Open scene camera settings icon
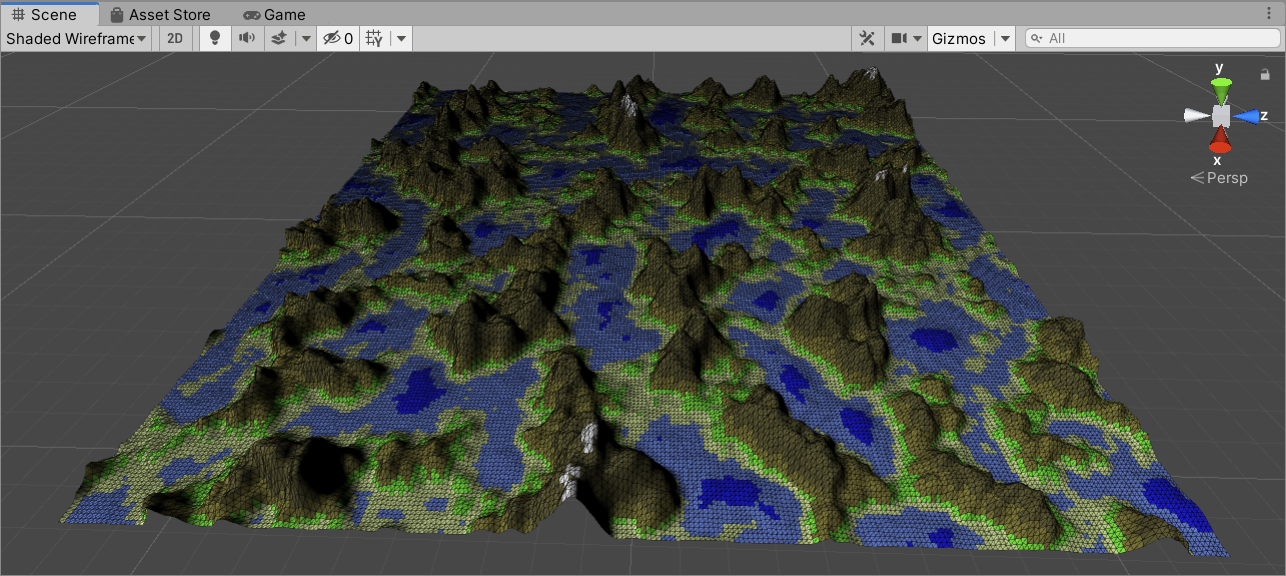The height and width of the screenshot is (576, 1286). point(899,39)
